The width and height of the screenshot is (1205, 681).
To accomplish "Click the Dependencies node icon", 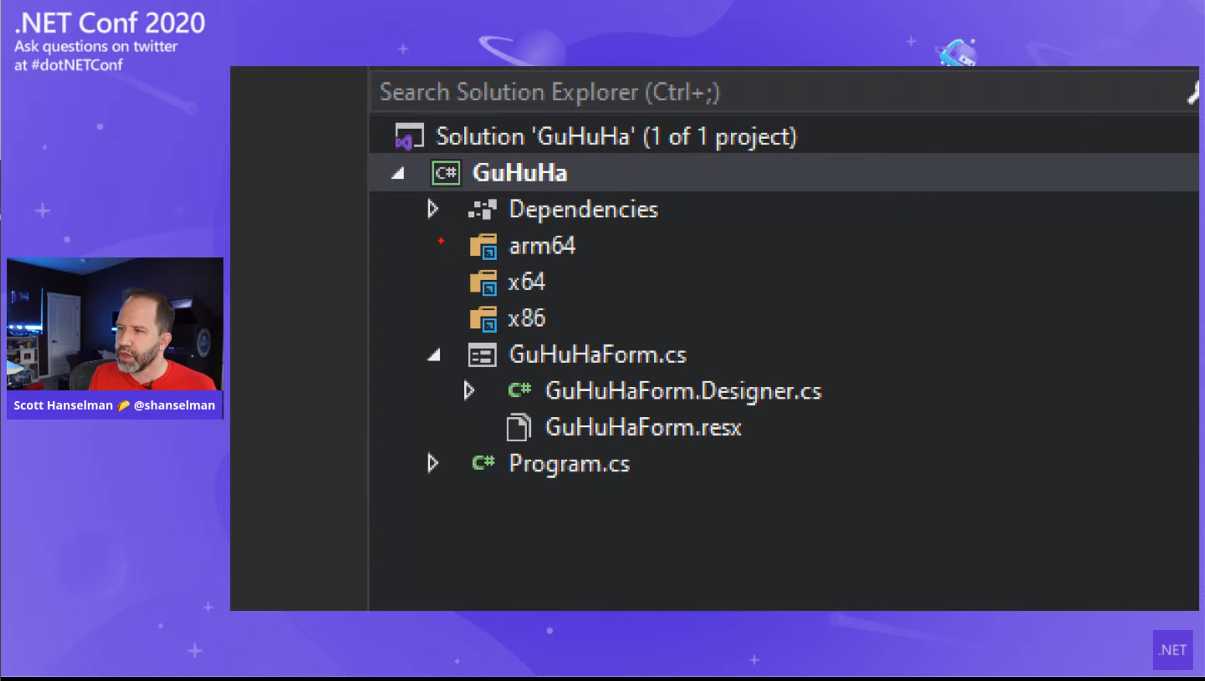I will (482, 210).
